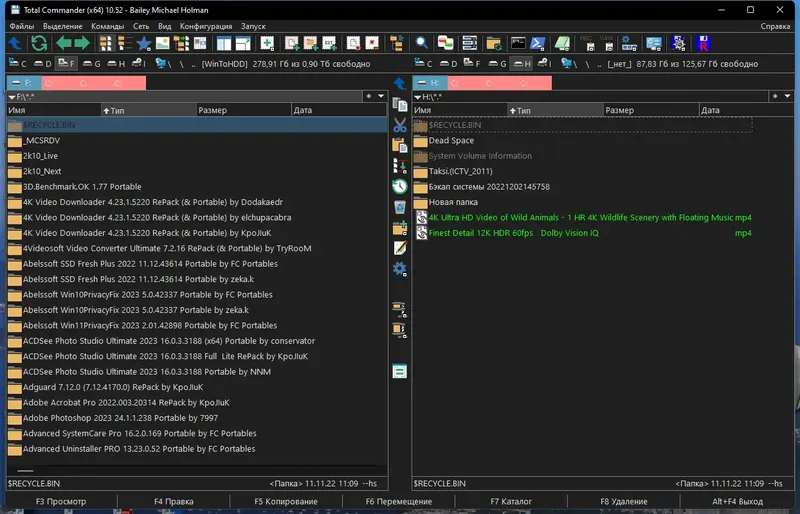The height and width of the screenshot is (514, 800).
Task: Switch left panel to drive D
Action: coord(43,63)
